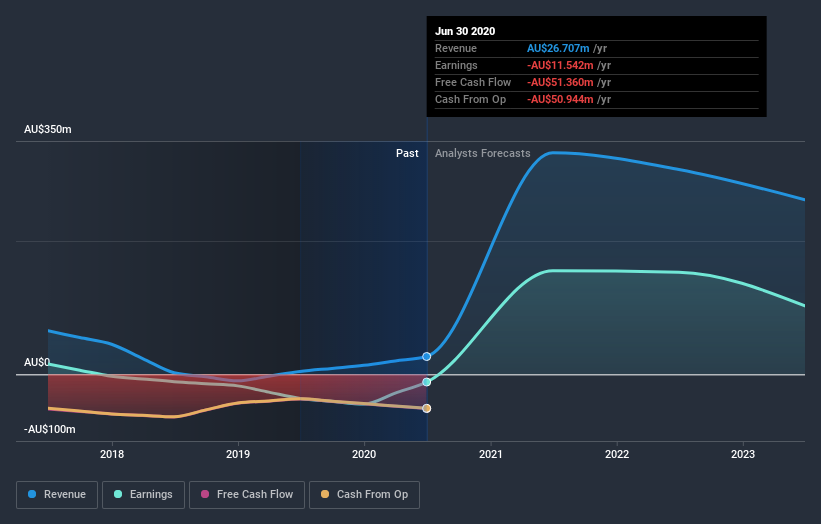Toggle the Cash From Op legend button
821x524 pixels.
coord(364,495)
